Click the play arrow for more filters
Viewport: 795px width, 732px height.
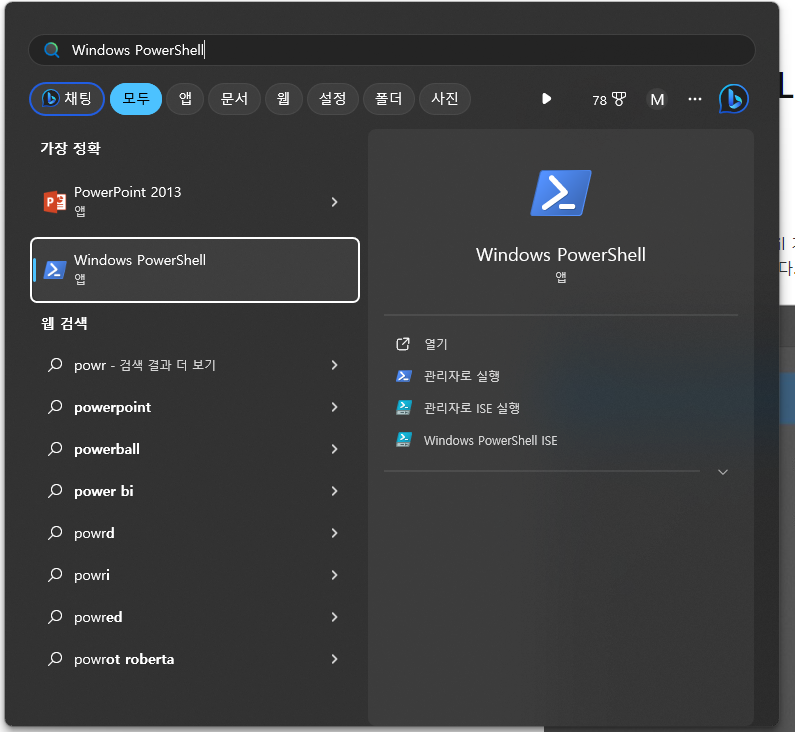pyautogui.click(x=546, y=98)
